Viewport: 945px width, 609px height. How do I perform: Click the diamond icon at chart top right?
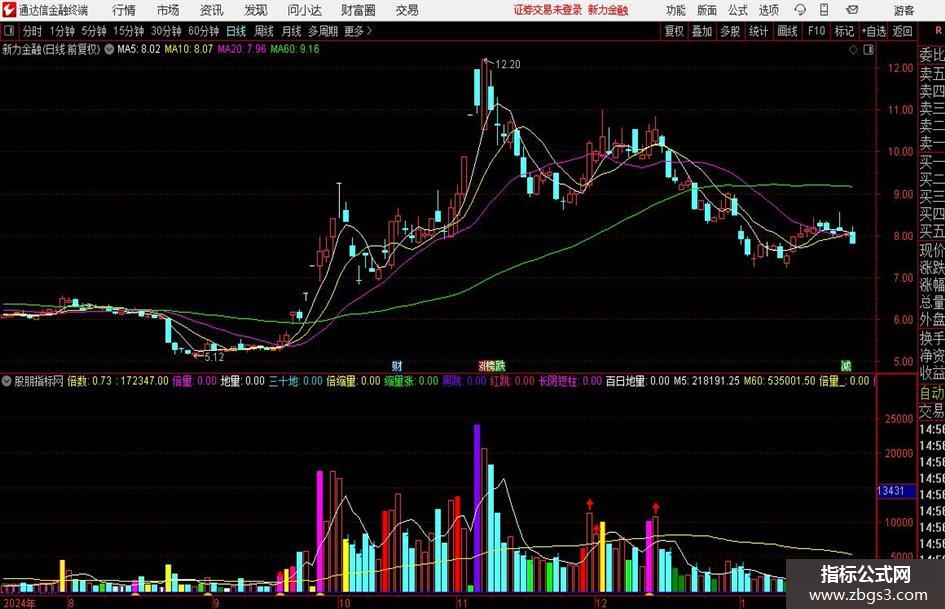pyautogui.click(x=853, y=50)
